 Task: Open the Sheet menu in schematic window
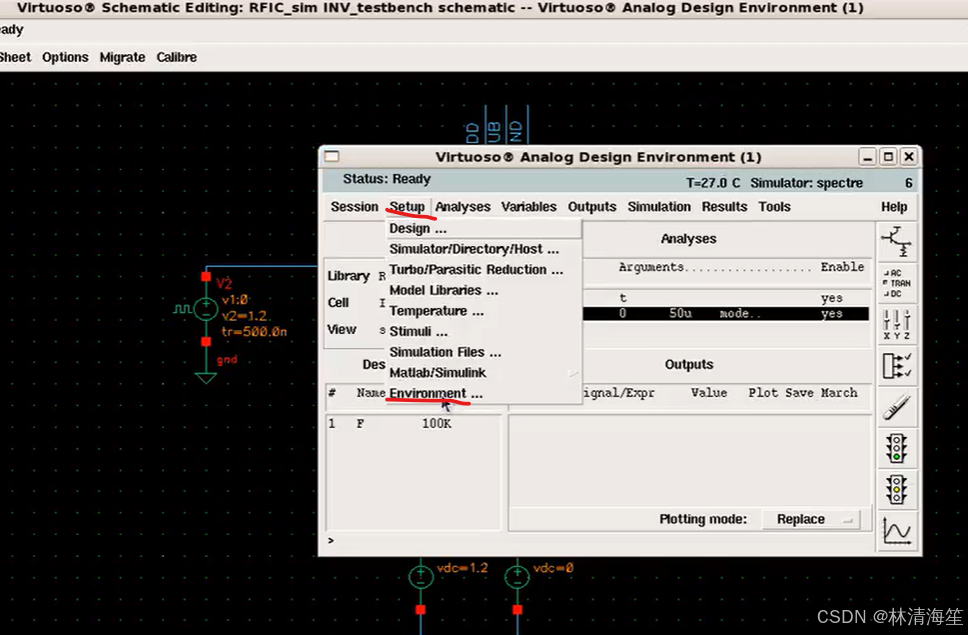tap(15, 57)
